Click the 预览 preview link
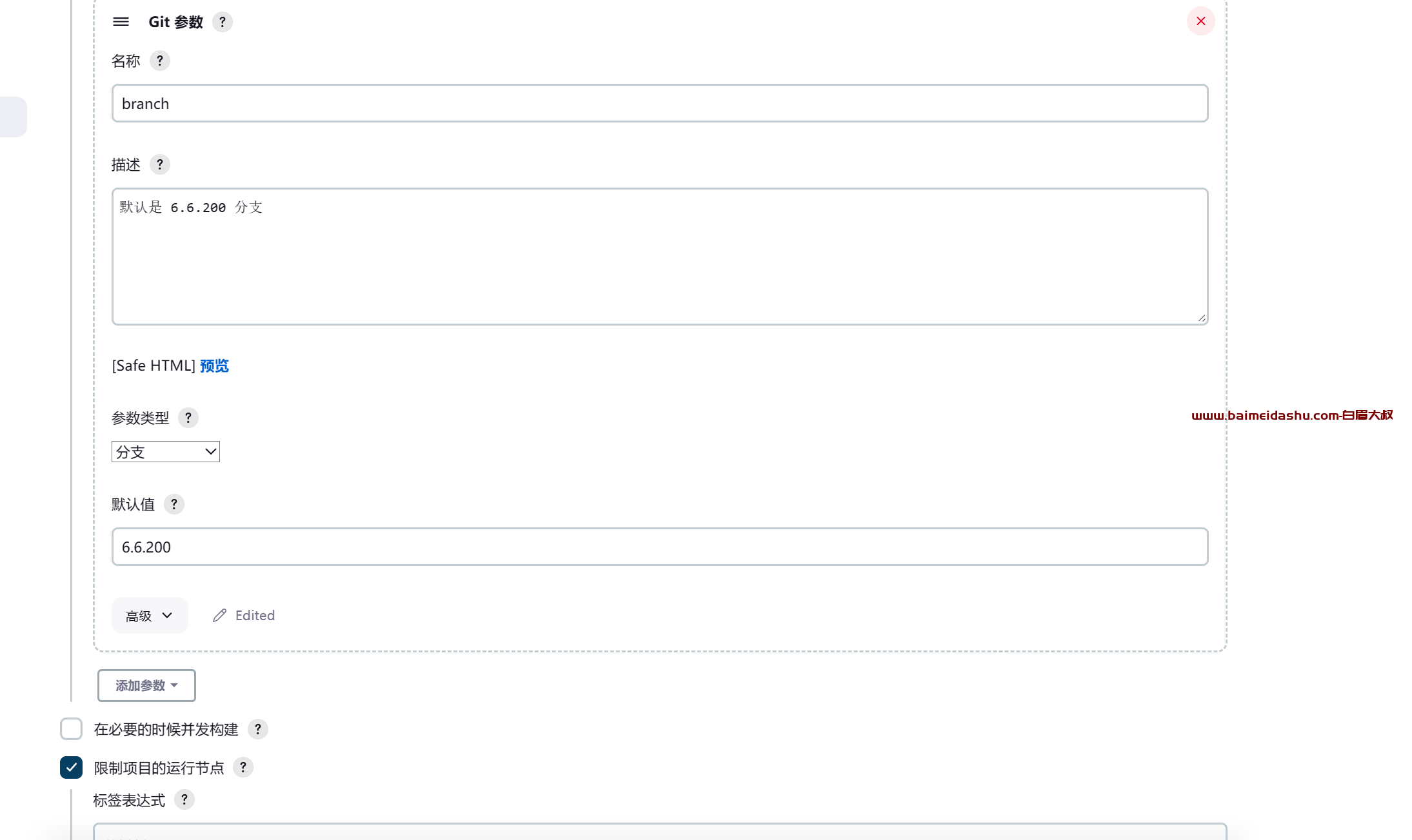This screenshot has height=840, width=1412. pyautogui.click(x=214, y=366)
